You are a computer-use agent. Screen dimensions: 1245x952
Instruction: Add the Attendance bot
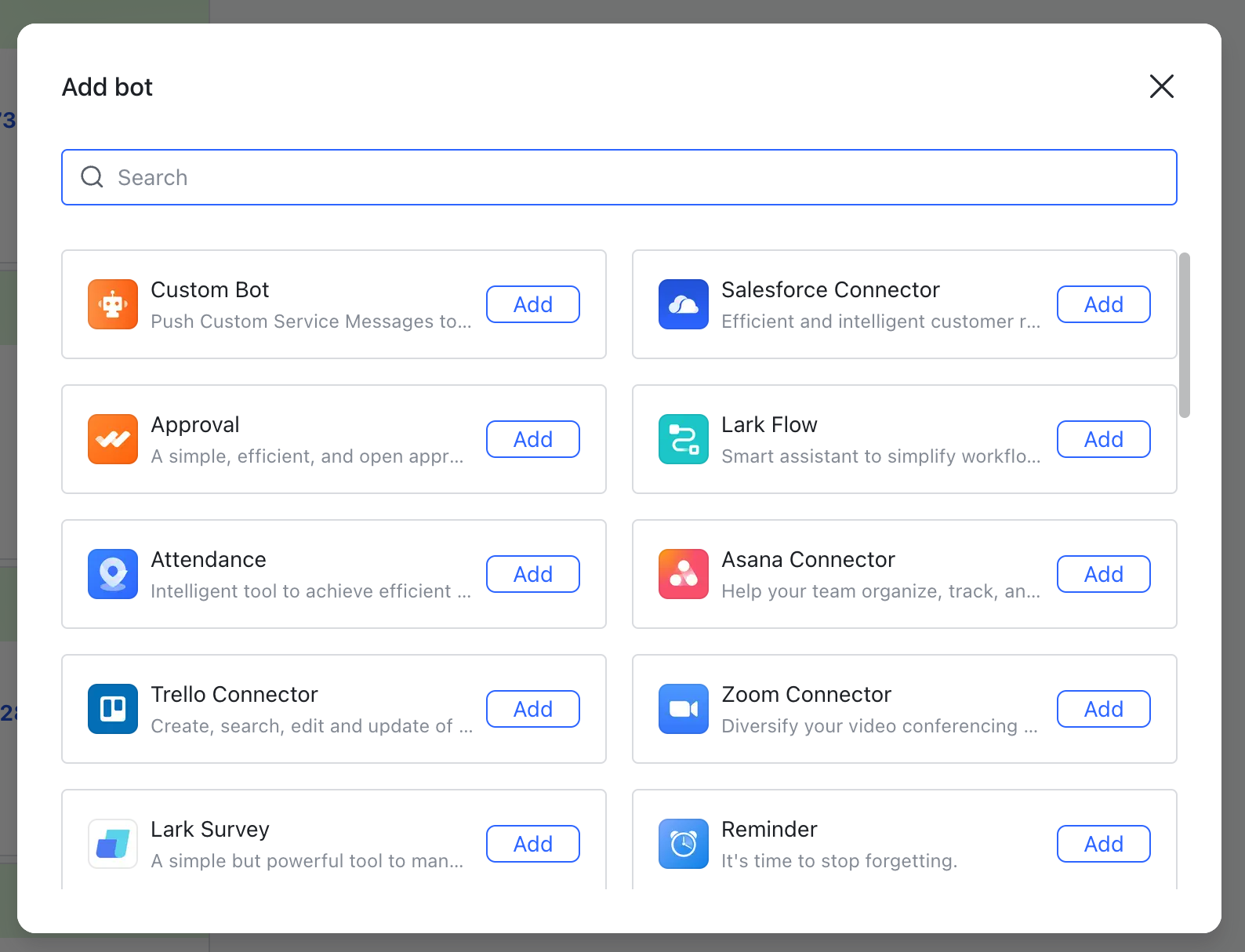(533, 574)
